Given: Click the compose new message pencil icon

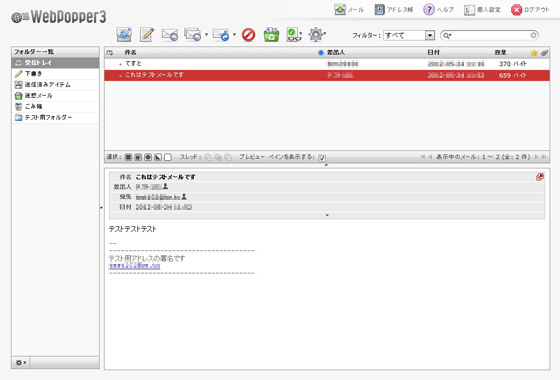Looking at the screenshot, I should pyautogui.click(x=147, y=35).
